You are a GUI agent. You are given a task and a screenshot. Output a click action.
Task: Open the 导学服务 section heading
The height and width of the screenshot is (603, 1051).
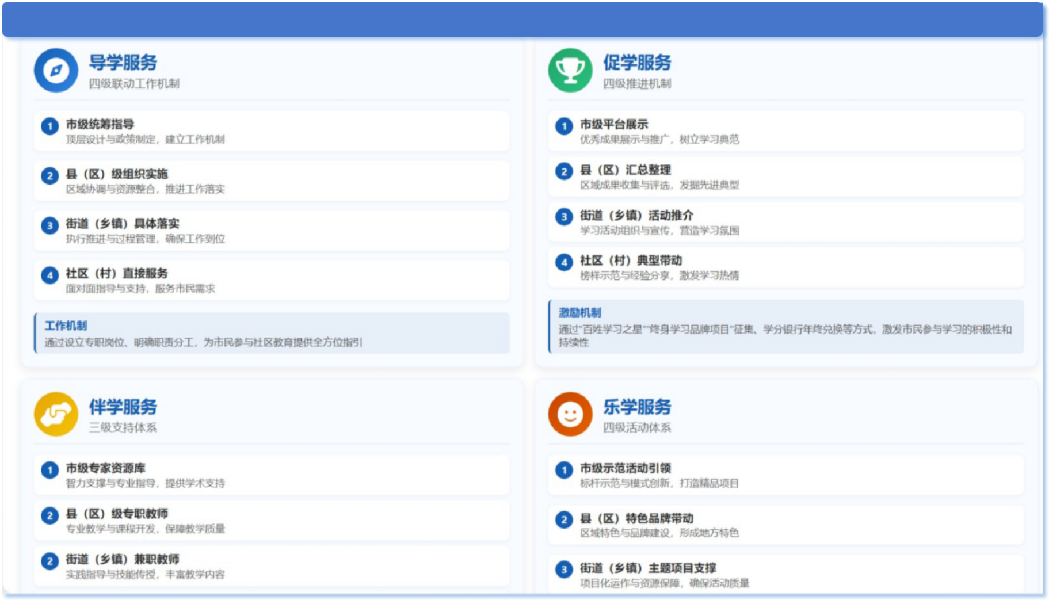(x=122, y=63)
